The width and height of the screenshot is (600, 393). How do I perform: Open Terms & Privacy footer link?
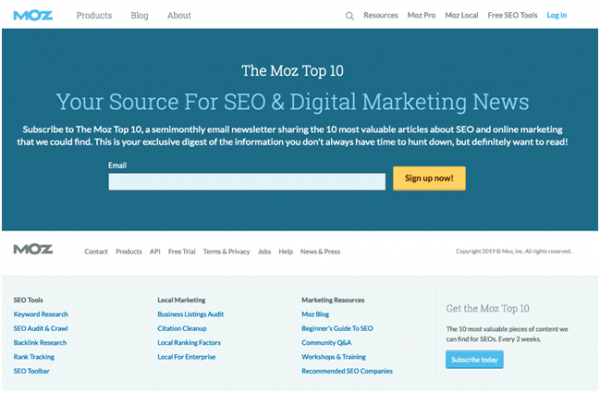tap(227, 251)
